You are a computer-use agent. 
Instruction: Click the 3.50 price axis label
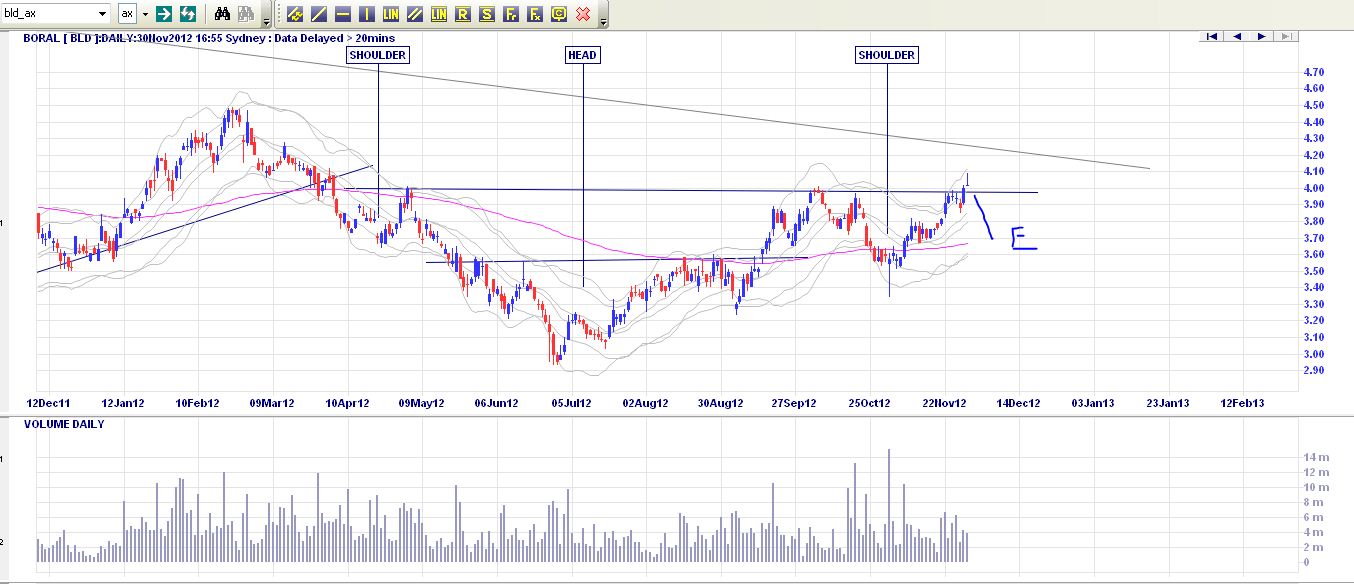coord(1314,271)
